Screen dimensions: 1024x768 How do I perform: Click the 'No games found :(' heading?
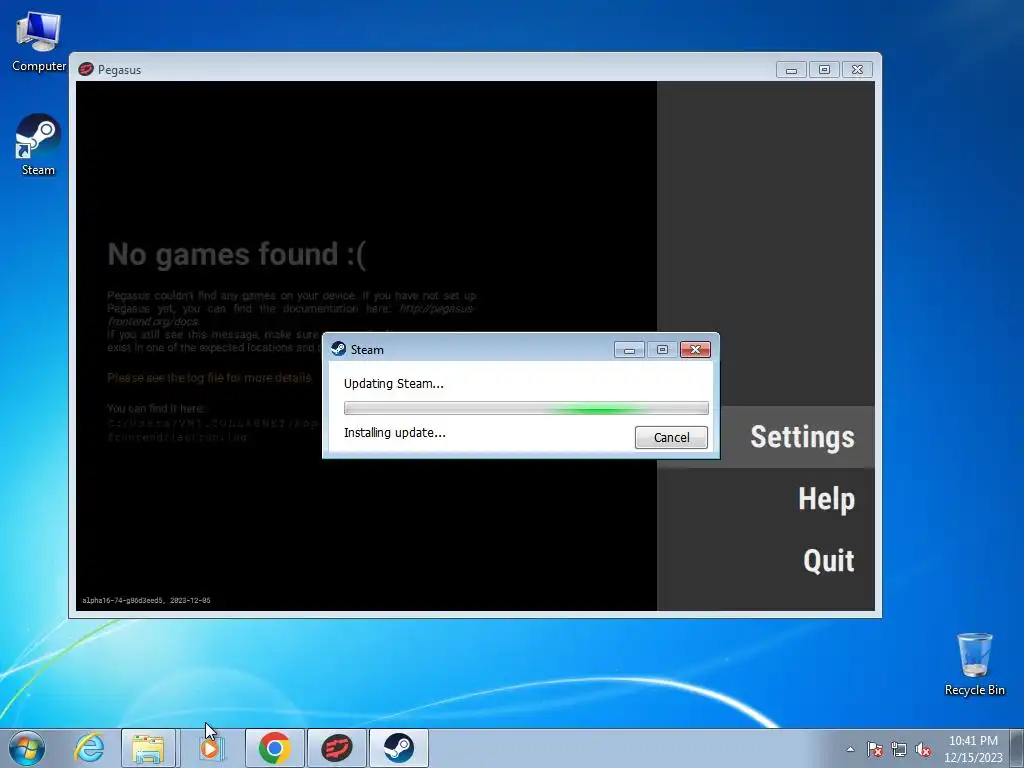[236, 255]
